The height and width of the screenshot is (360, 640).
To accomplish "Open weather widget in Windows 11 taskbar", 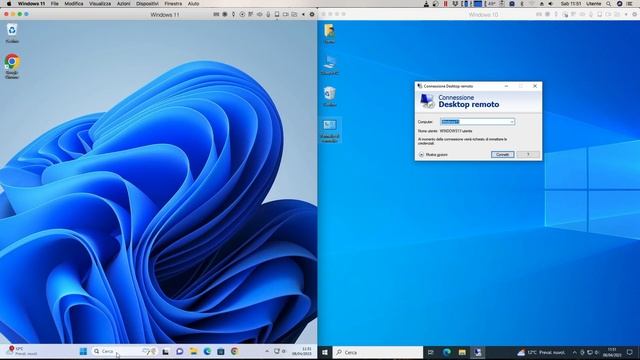I will (x=22, y=351).
